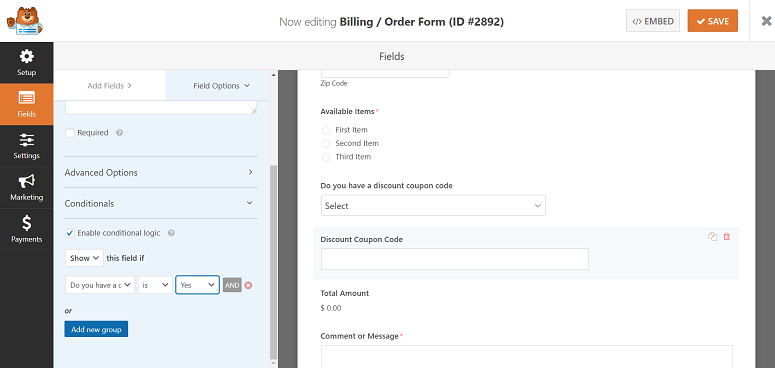Delete the Discount Coupon Code field

click(x=727, y=237)
